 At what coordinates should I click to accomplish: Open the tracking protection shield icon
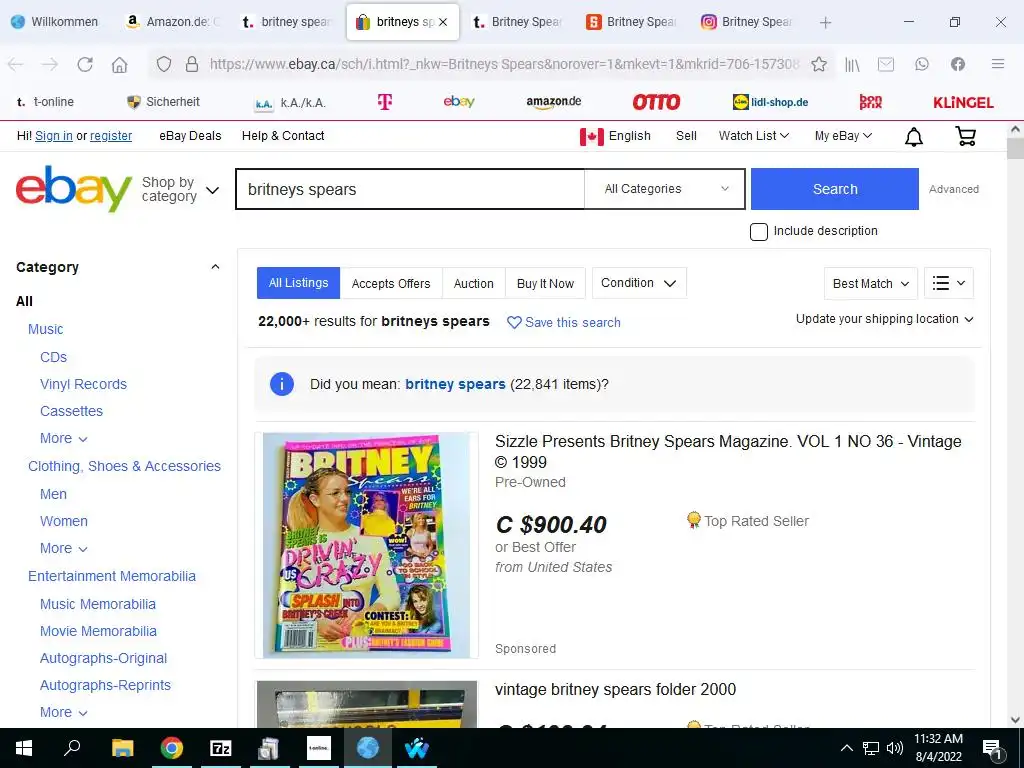point(164,64)
